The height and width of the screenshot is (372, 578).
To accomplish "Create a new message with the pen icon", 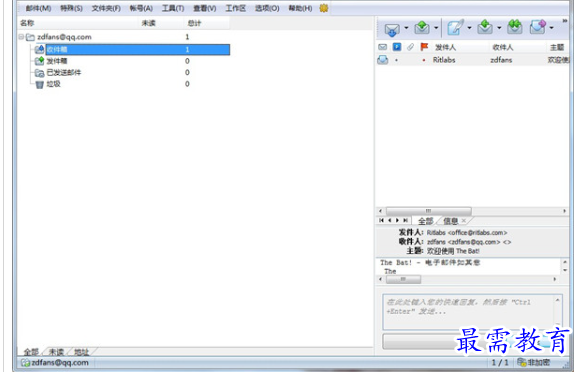I will tap(455, 28).
